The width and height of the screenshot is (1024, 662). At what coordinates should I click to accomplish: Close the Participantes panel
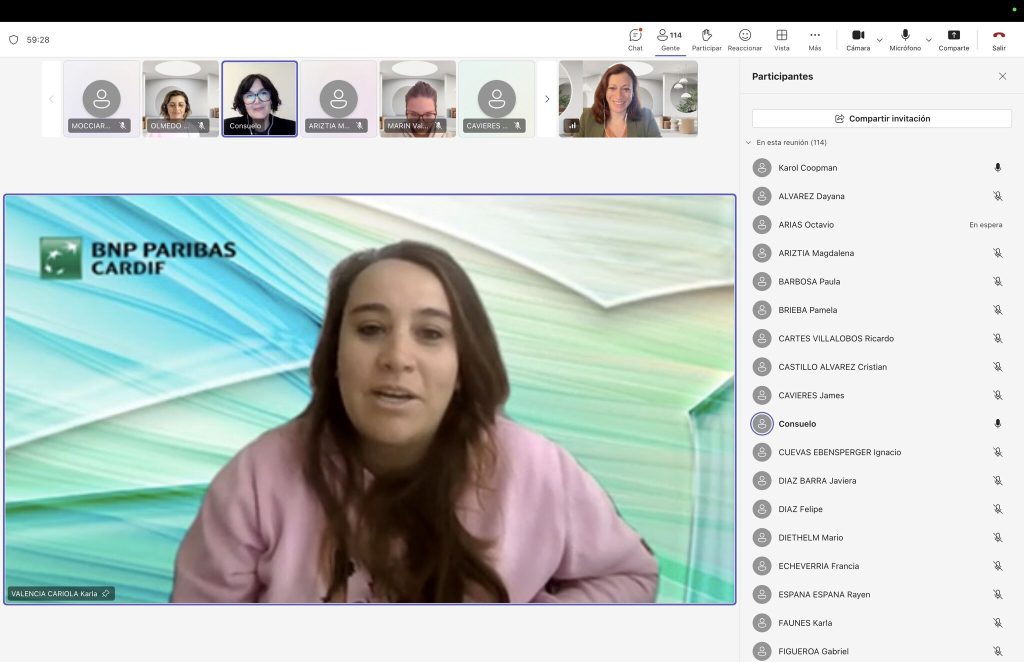click(x=1002, y=76)
